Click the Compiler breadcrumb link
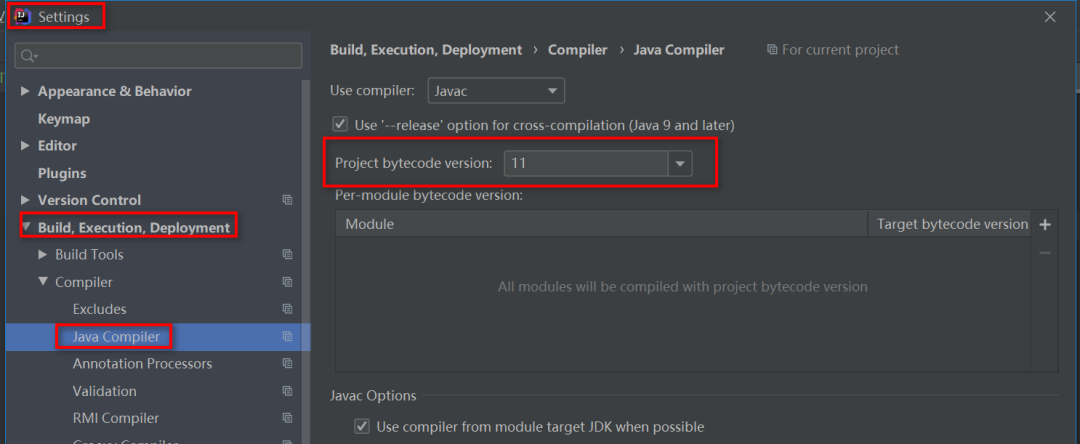Screen dimensions: 1080x444 [x=577, y=50]
